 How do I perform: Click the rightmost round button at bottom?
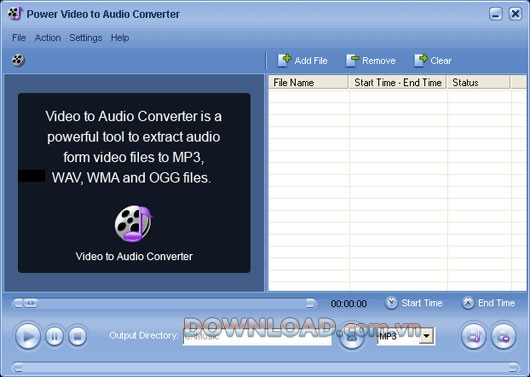(x=503, y=336)
